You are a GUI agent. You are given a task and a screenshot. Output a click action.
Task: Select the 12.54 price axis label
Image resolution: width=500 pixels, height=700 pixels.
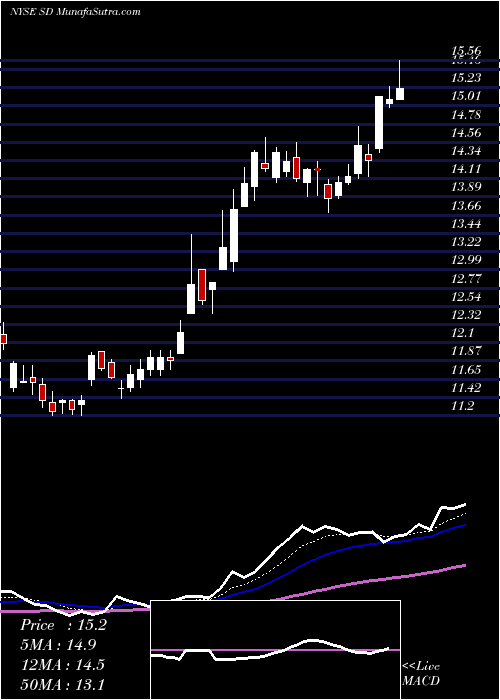(x=466, y=297)
